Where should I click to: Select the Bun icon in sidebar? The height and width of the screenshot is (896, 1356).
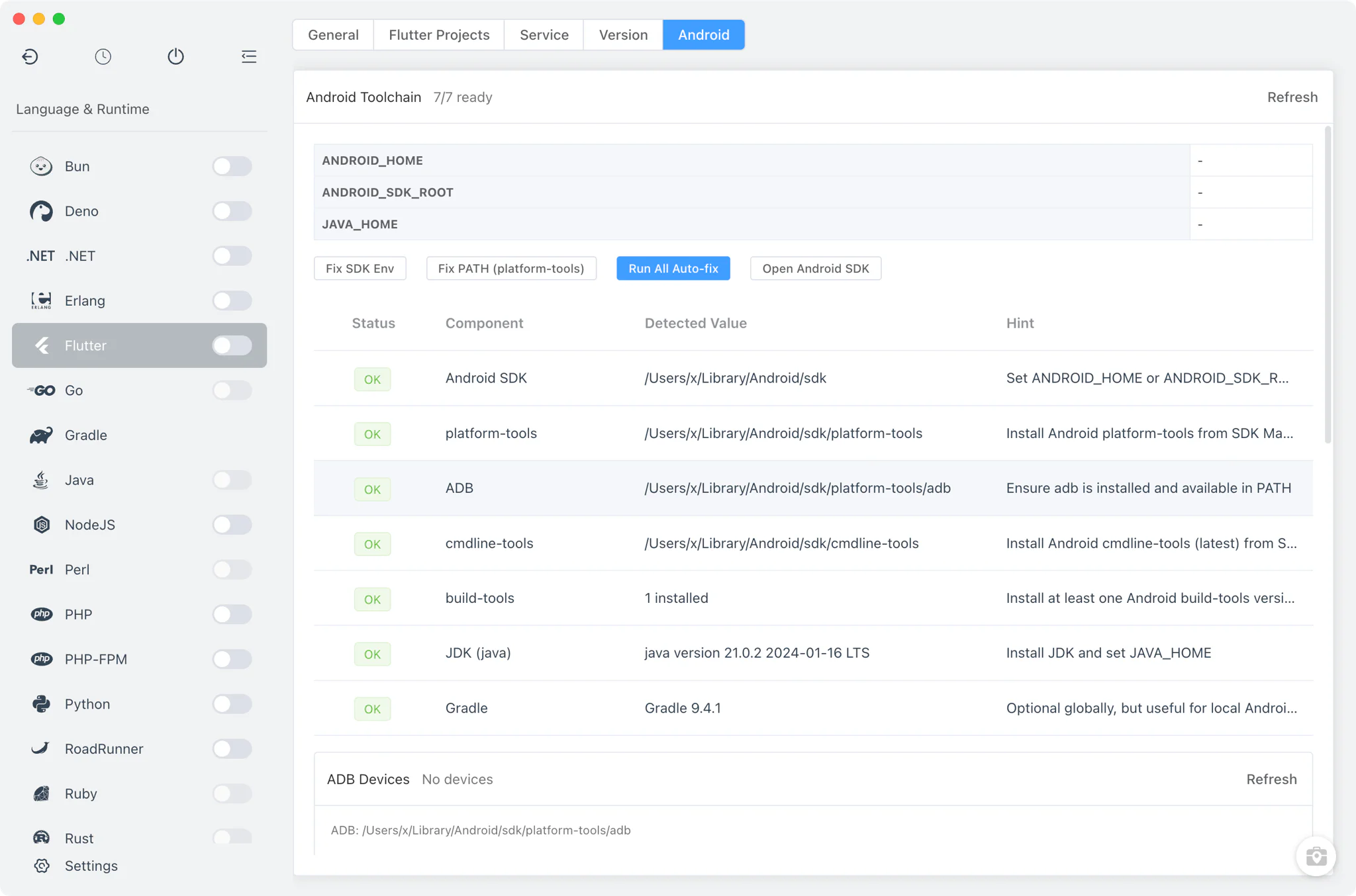click(41, 166)
